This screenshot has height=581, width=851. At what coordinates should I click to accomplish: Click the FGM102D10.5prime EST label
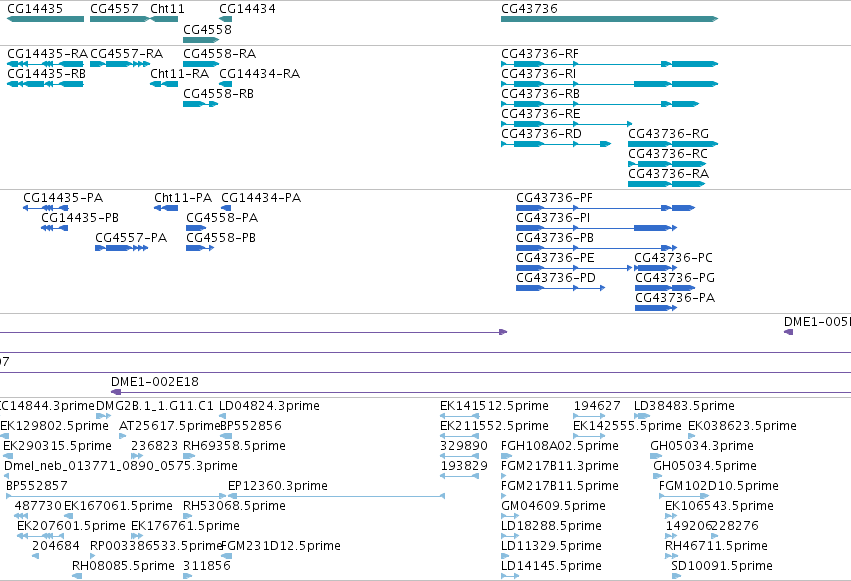(719, 486)
